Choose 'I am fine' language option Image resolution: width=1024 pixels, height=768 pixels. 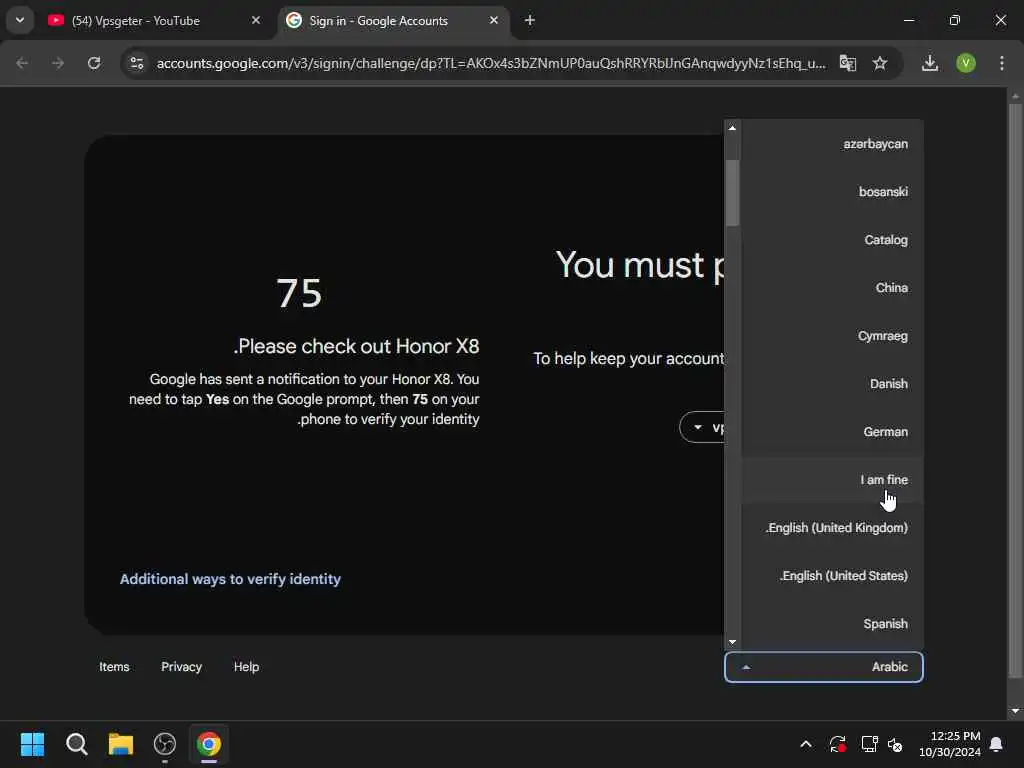833,480
